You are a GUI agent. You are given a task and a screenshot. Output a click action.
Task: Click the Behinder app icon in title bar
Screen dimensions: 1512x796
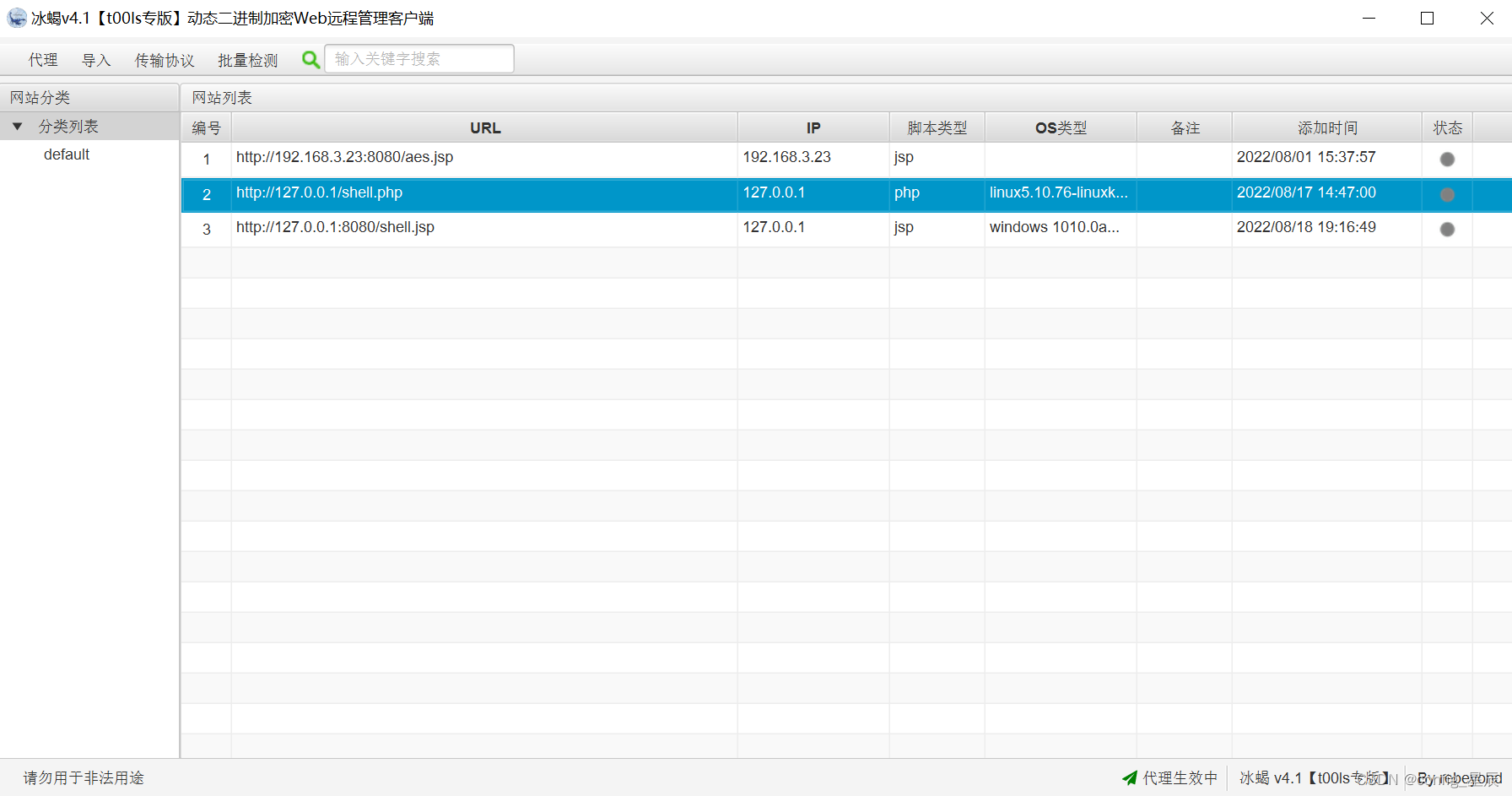click(17, 18)
